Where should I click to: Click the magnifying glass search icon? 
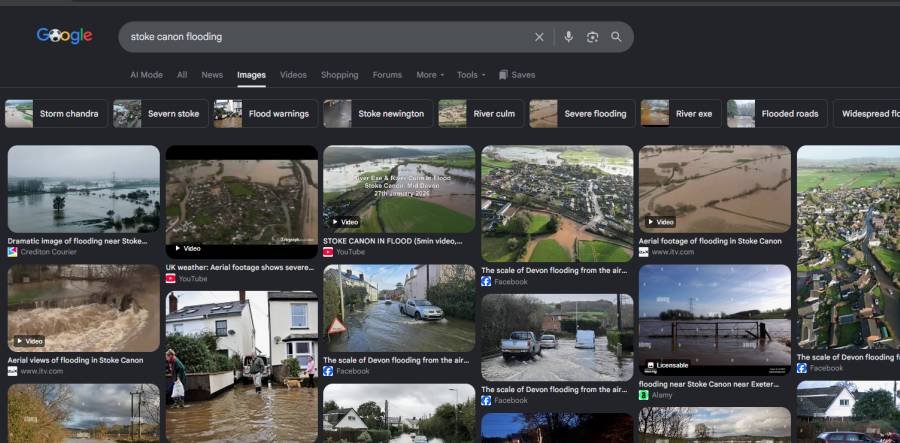616,37
